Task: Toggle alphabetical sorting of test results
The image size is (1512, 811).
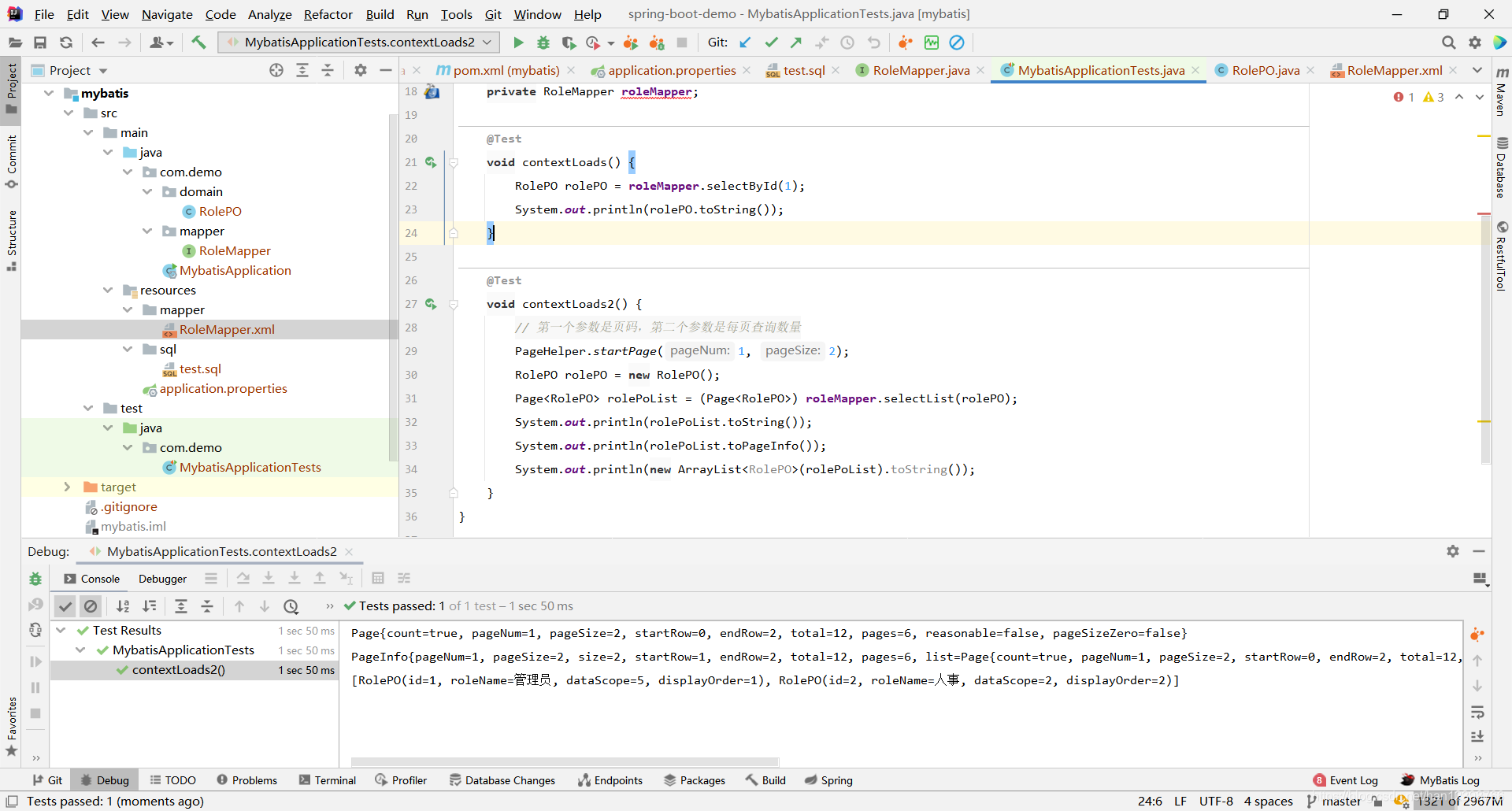Action: click(x=123, y=606)
